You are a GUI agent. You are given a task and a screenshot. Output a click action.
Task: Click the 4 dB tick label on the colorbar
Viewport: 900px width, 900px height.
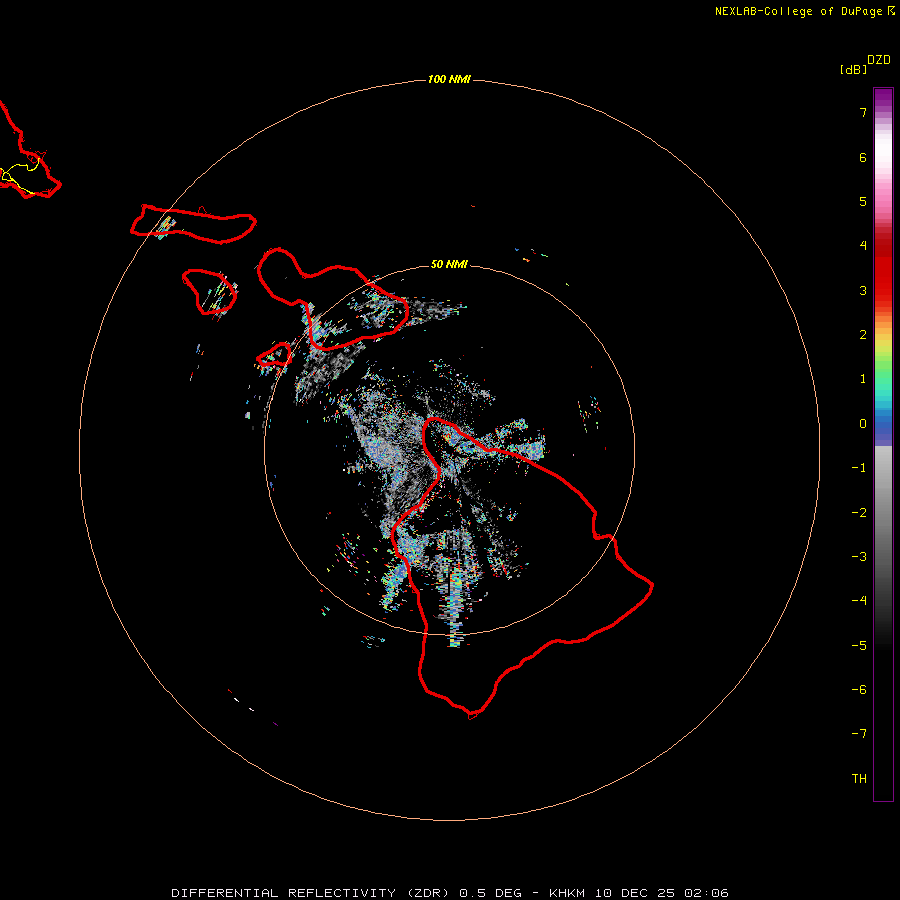point(863,246)
